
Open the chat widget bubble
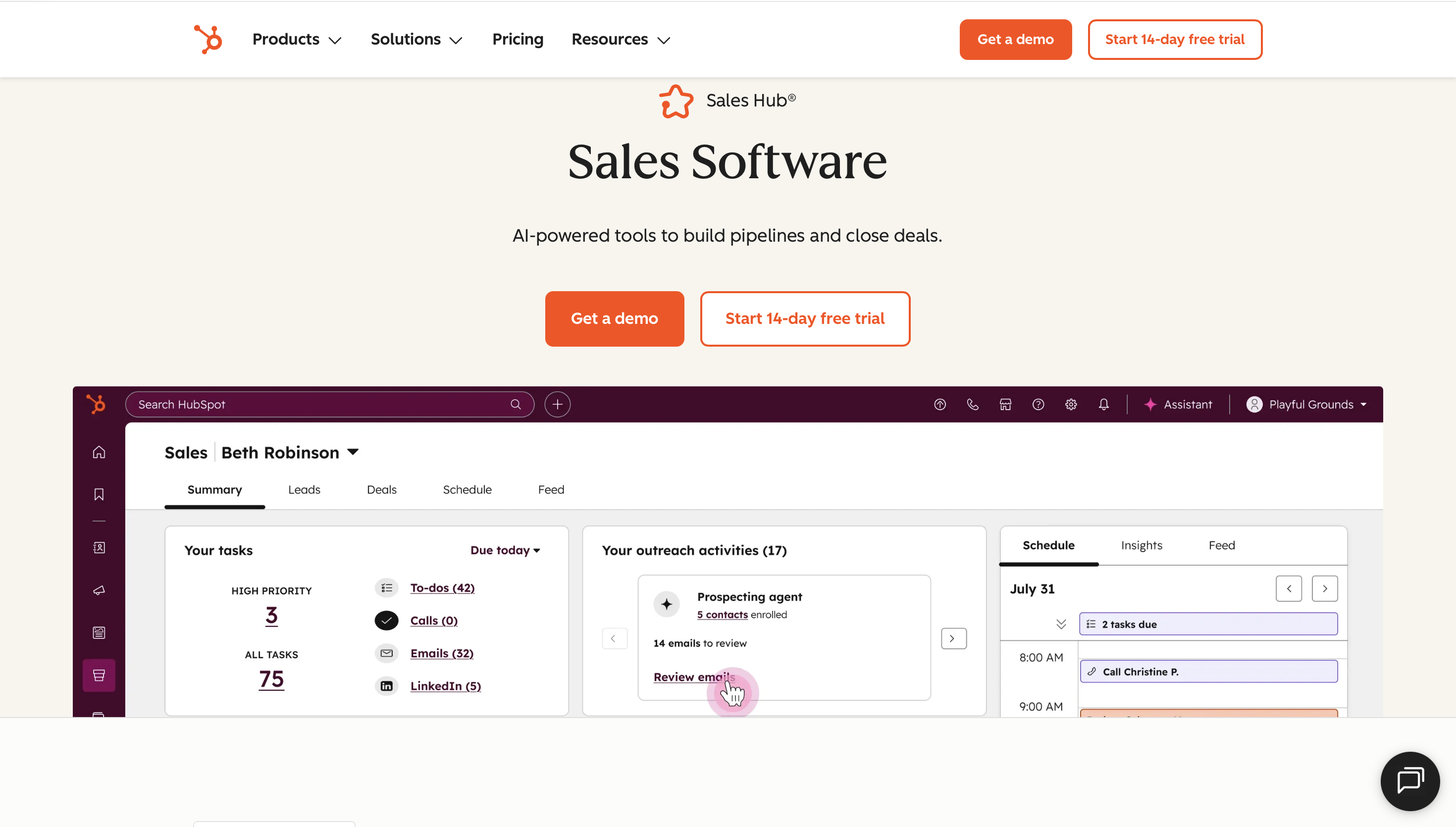click(x=1410, y=781)
